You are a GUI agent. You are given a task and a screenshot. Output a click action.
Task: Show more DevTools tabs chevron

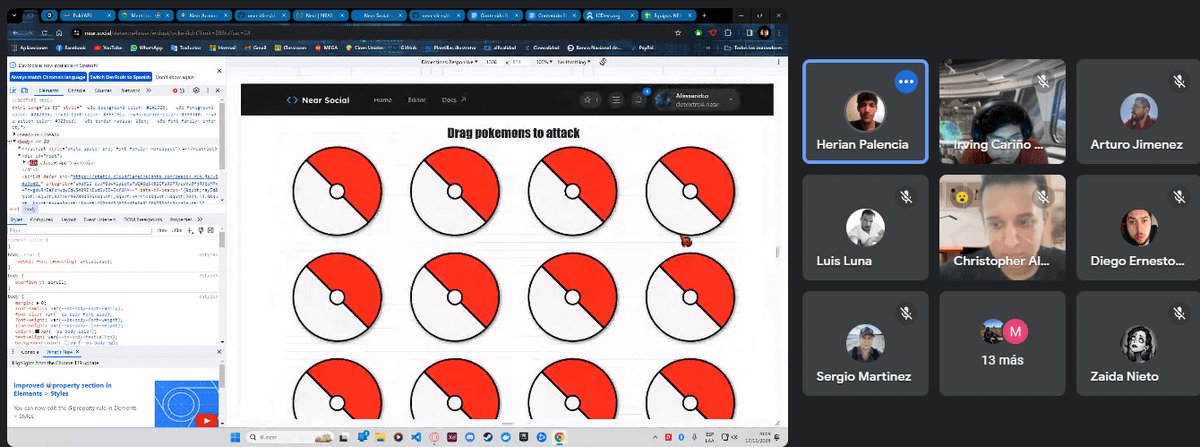(148, 90)
